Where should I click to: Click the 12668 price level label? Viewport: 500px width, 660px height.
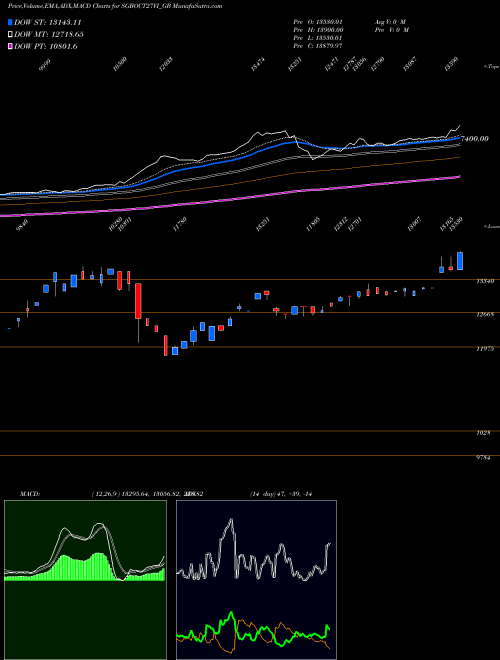pyautogui.click(x=484, y=314)
